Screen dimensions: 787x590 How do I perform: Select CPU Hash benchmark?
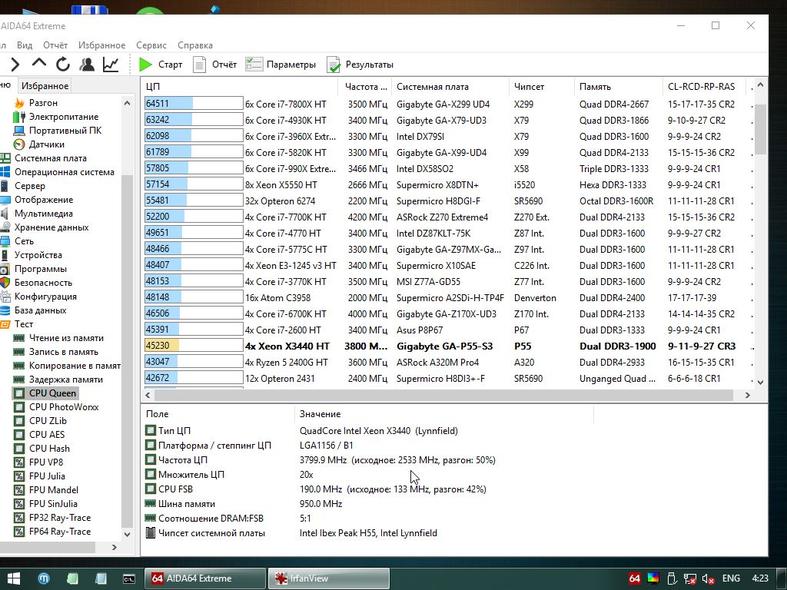click(49, 449)
